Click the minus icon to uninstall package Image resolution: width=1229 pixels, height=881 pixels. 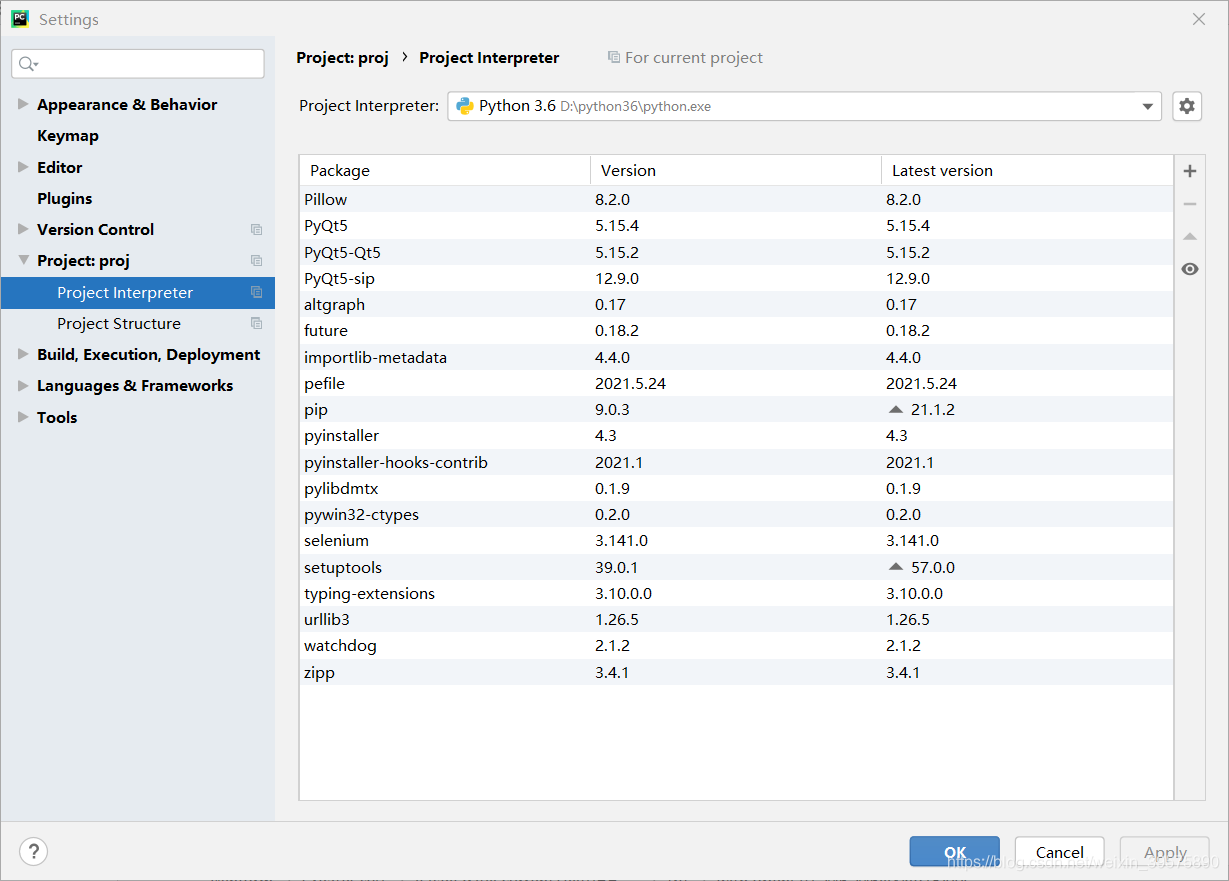pyautogui.click(x=1189, y=204)
